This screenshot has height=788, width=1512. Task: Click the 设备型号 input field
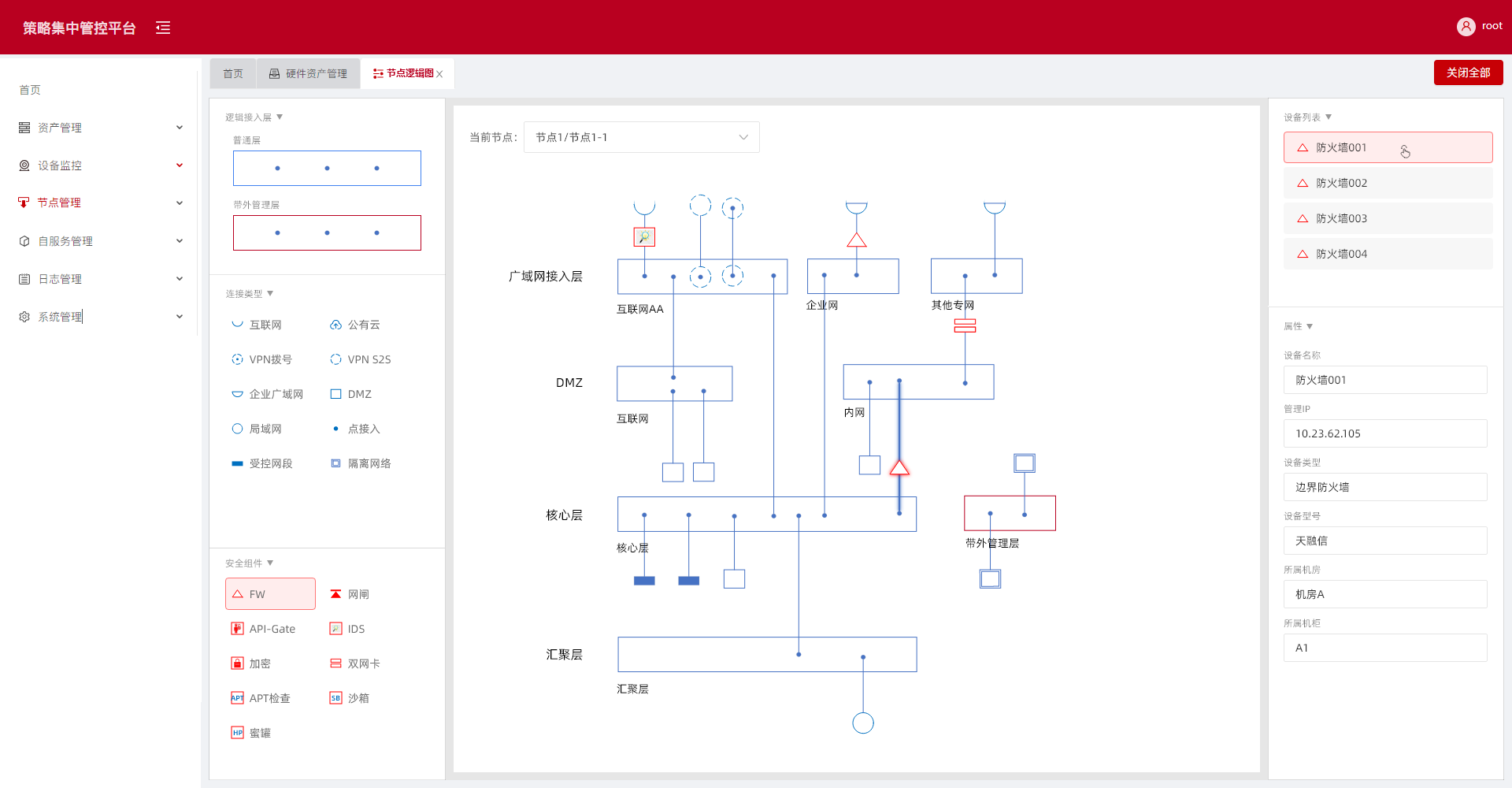coord(1385,541)
